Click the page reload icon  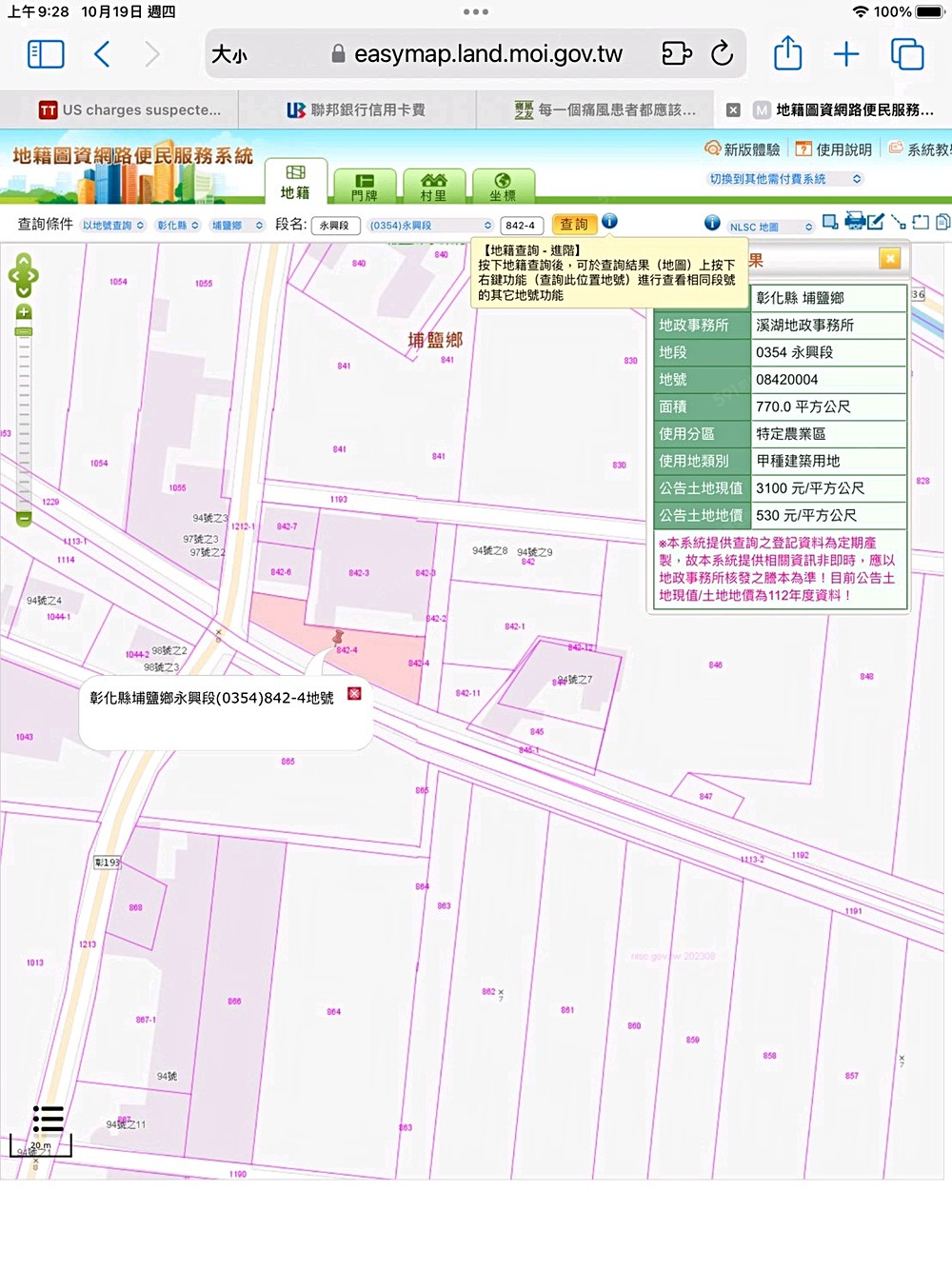722,54
